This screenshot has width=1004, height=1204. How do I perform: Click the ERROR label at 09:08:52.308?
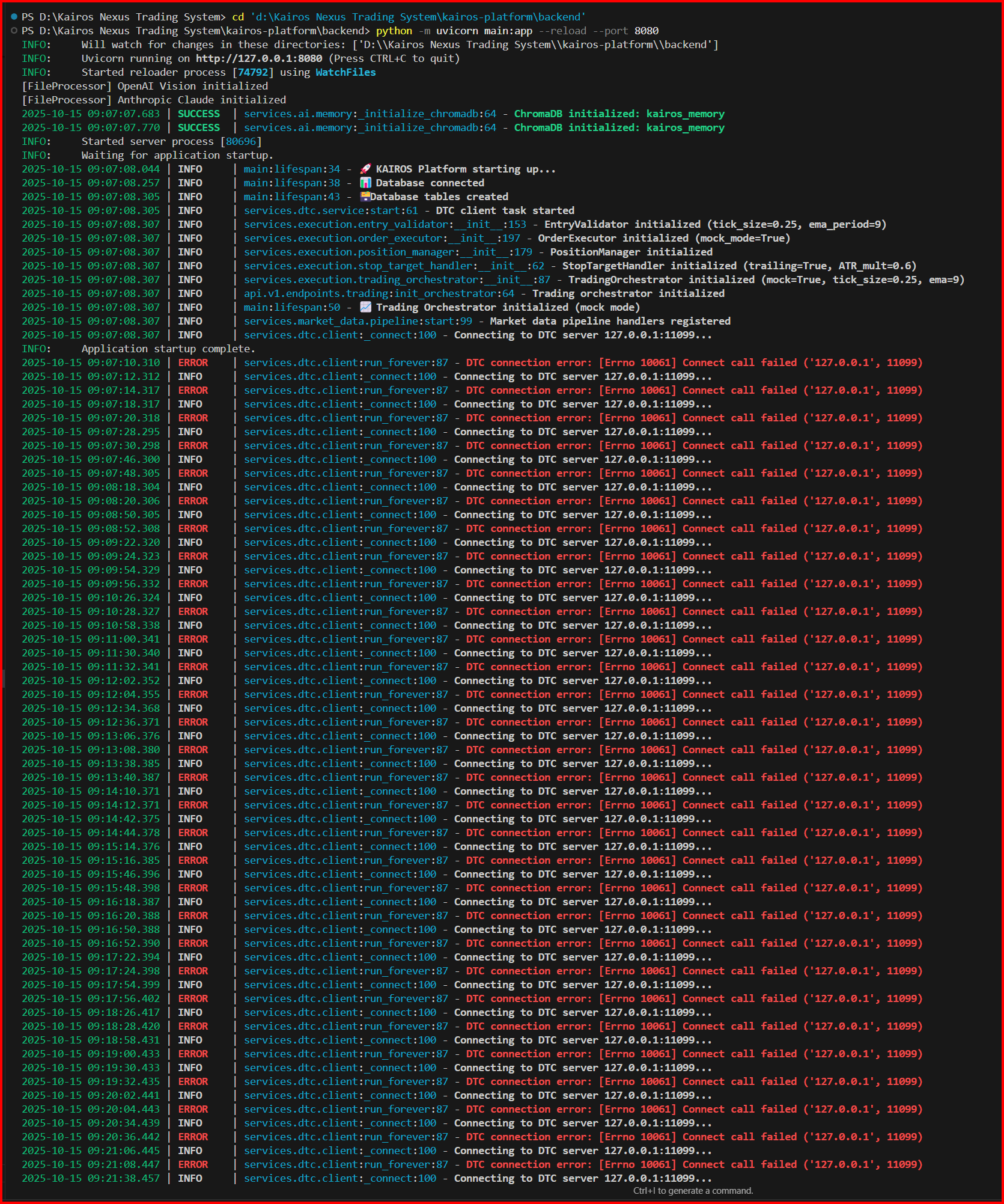(x=193, y=528)
